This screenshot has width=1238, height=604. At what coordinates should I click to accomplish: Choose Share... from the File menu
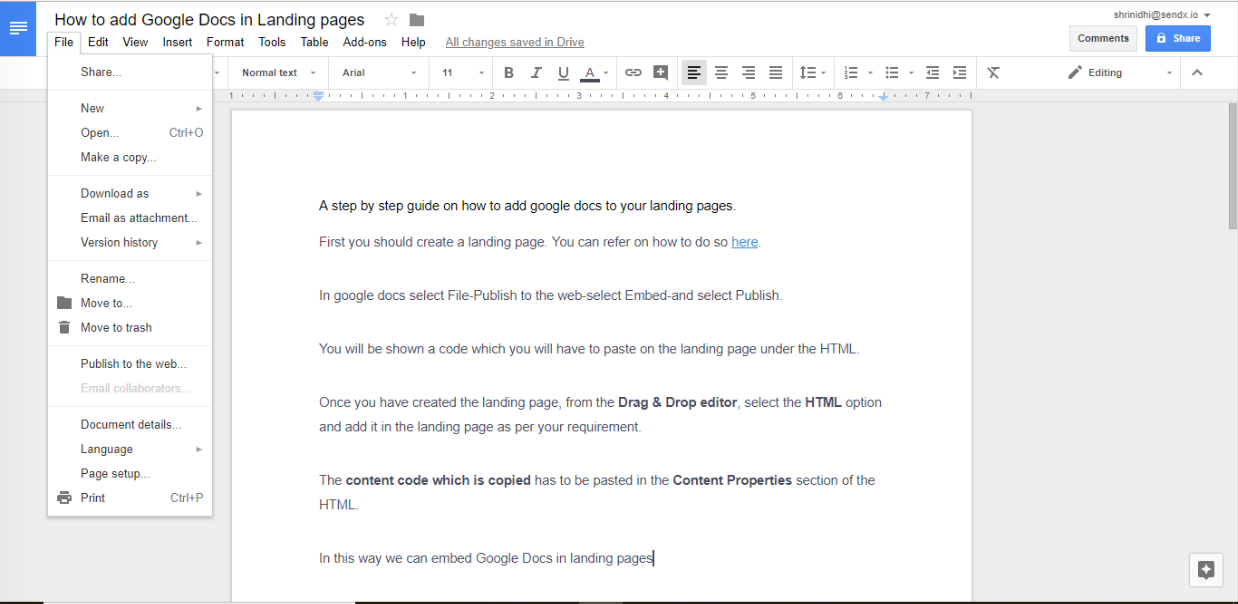pyautogui.click(x=130, y=72)
